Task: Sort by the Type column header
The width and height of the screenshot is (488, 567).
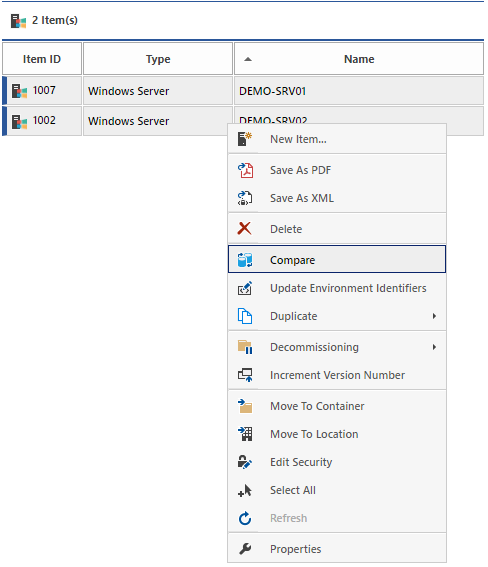Action: pos(158,59)
